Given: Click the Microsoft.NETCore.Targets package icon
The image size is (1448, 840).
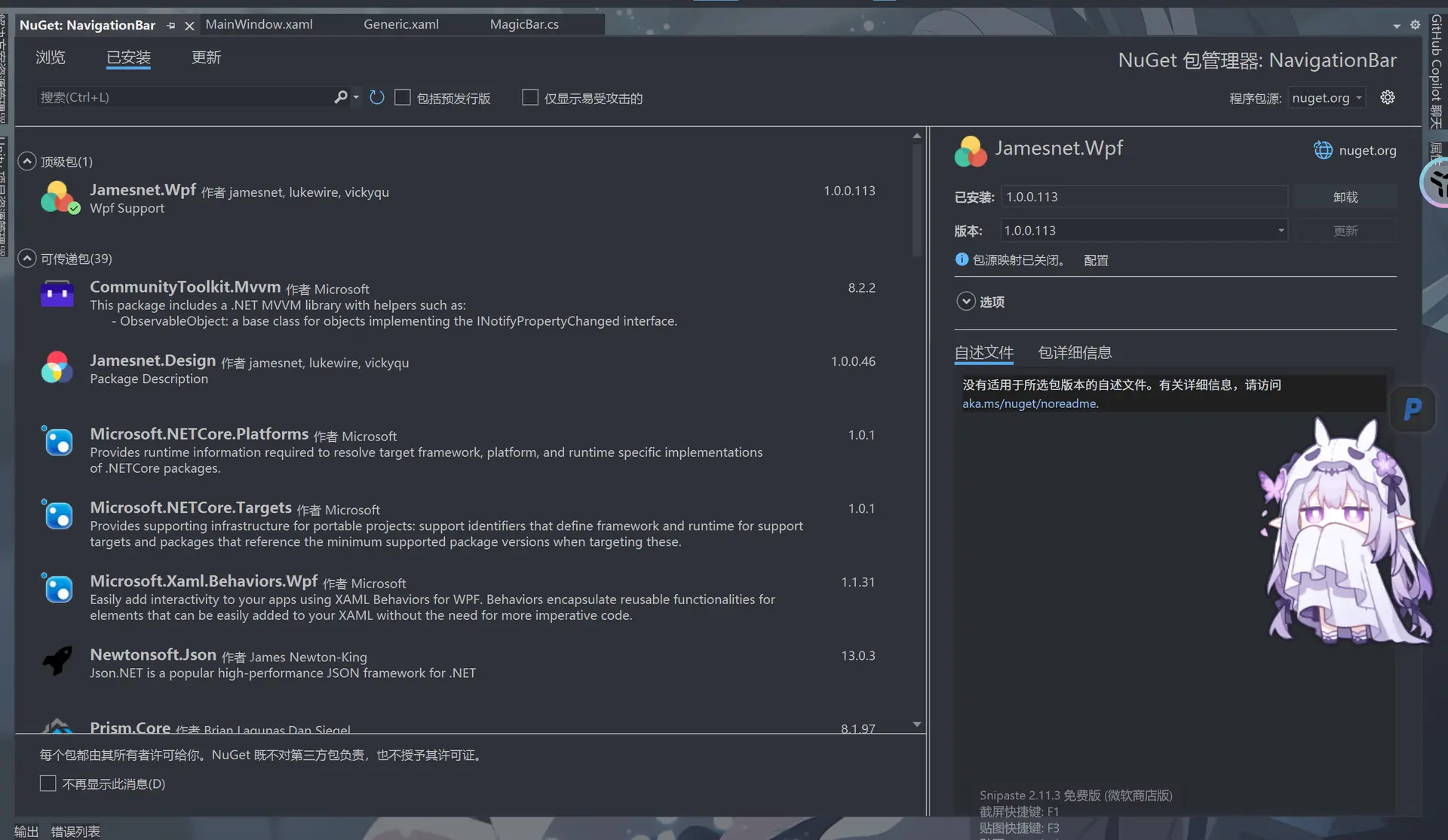Looking at the screenshot, I should click(x=57, y=515).
